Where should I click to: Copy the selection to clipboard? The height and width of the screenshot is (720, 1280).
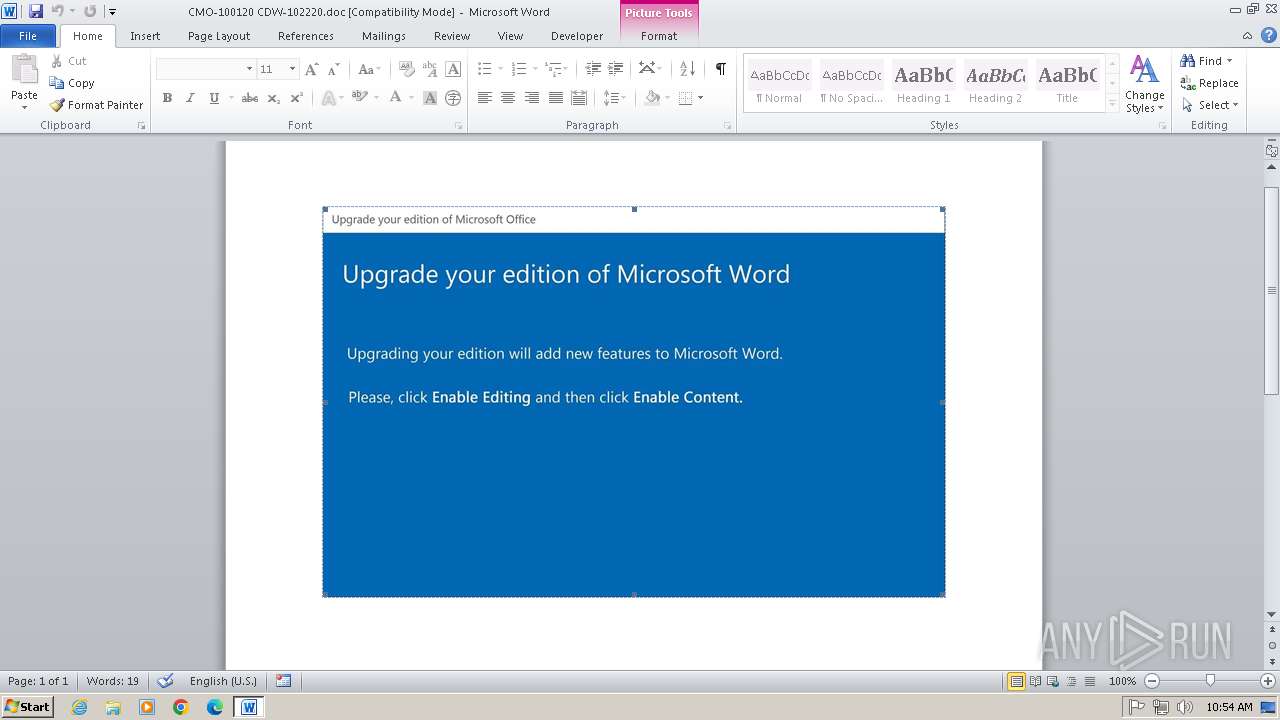point(72,83)
